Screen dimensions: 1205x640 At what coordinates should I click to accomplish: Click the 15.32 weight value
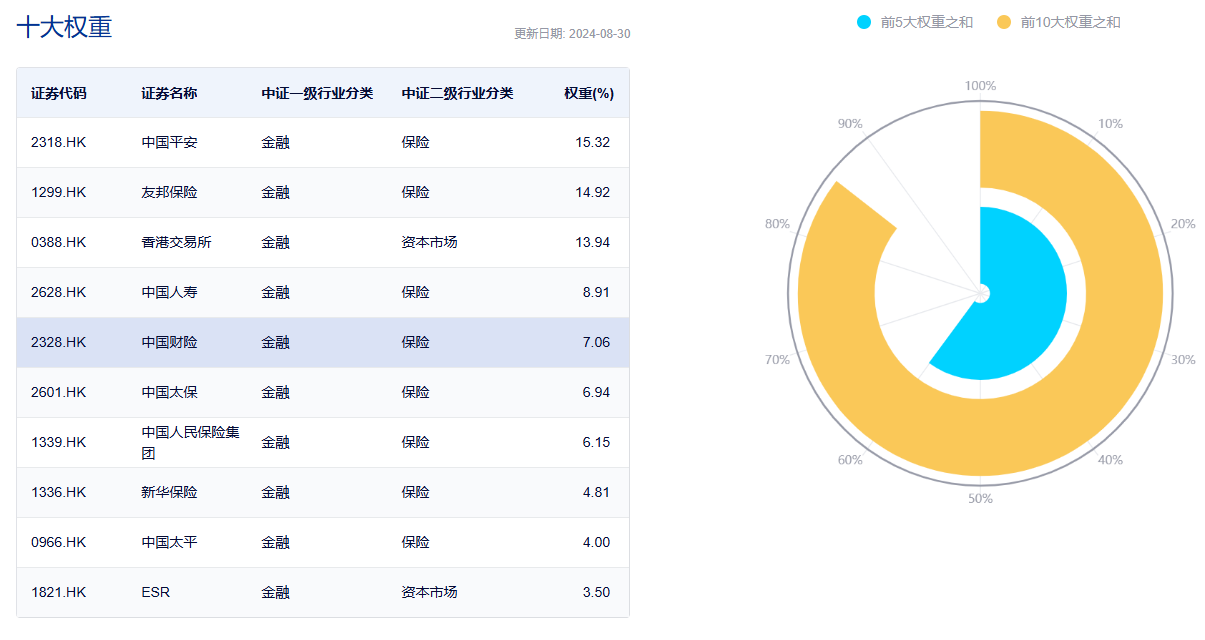tap(592, 142)
